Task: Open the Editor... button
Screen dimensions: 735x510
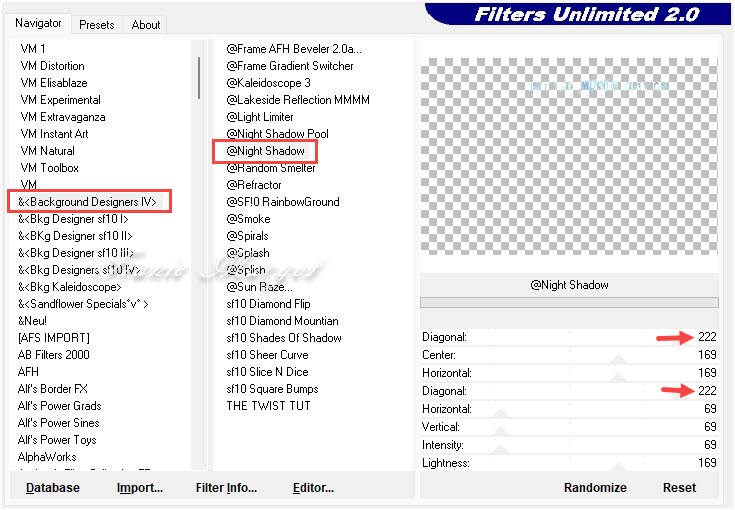Action: click(x=313, y=488)
